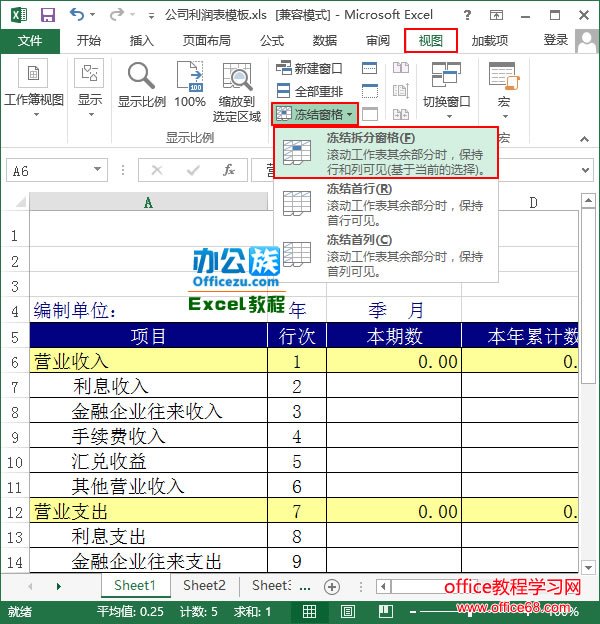Open the Freeze Panes dropdown
Image resolution: width=600 pixels, height=624 pixels.
315,114
